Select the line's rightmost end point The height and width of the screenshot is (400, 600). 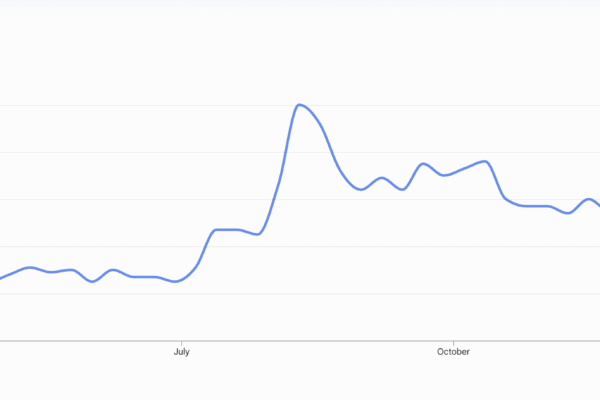coord(598,205)
